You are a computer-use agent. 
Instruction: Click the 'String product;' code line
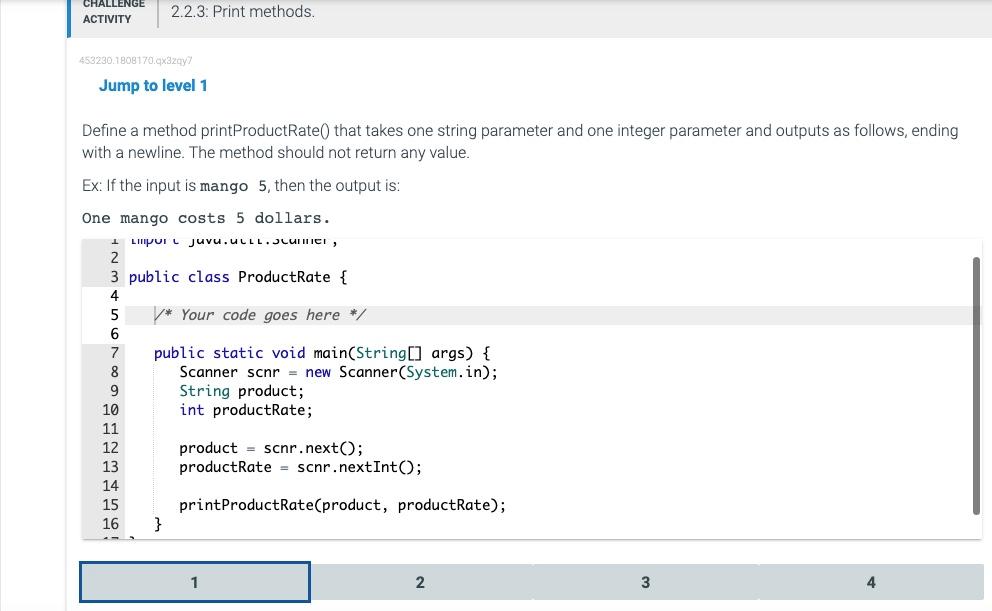242,391
